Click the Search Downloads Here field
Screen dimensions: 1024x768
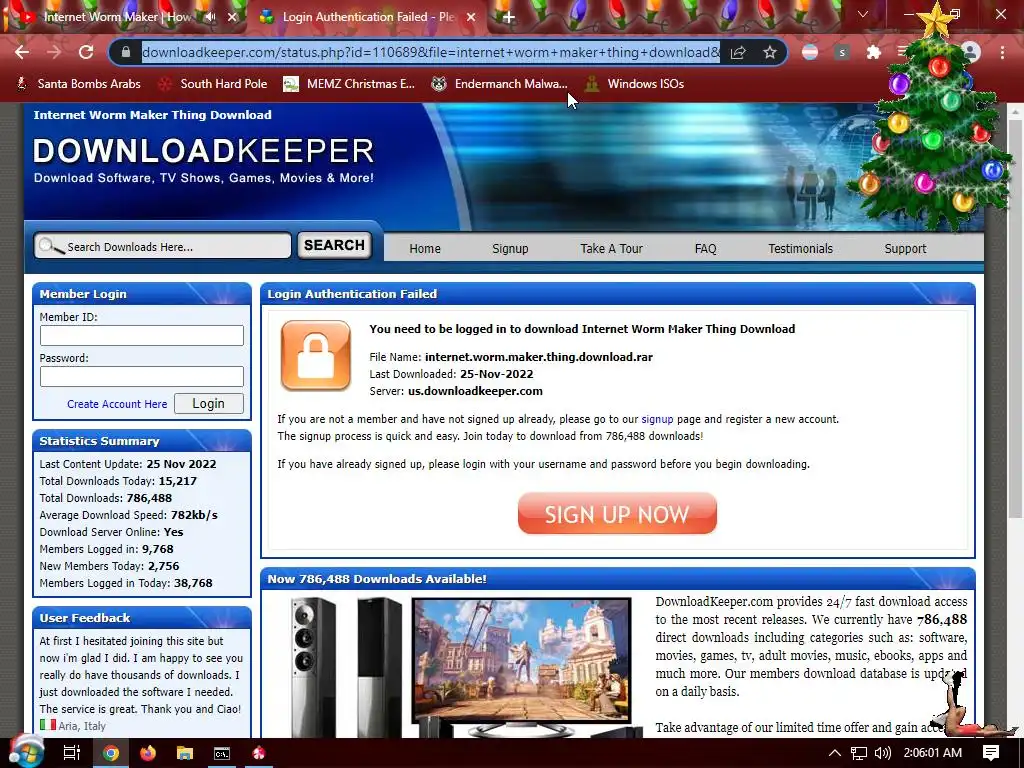pyautogui.click(x=163, y=246)
